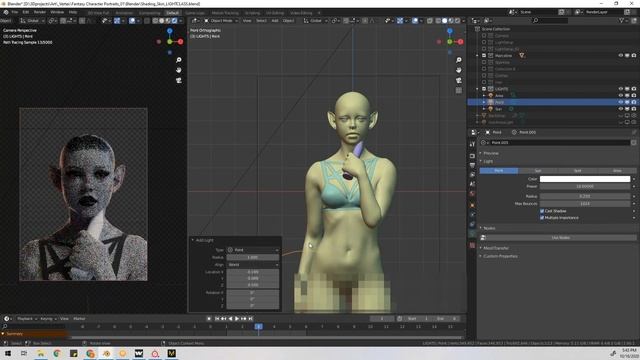Viewport: 640px width, 360px height.
Task: Toggle render camera icon for Area light
Action: click(634, 96)
